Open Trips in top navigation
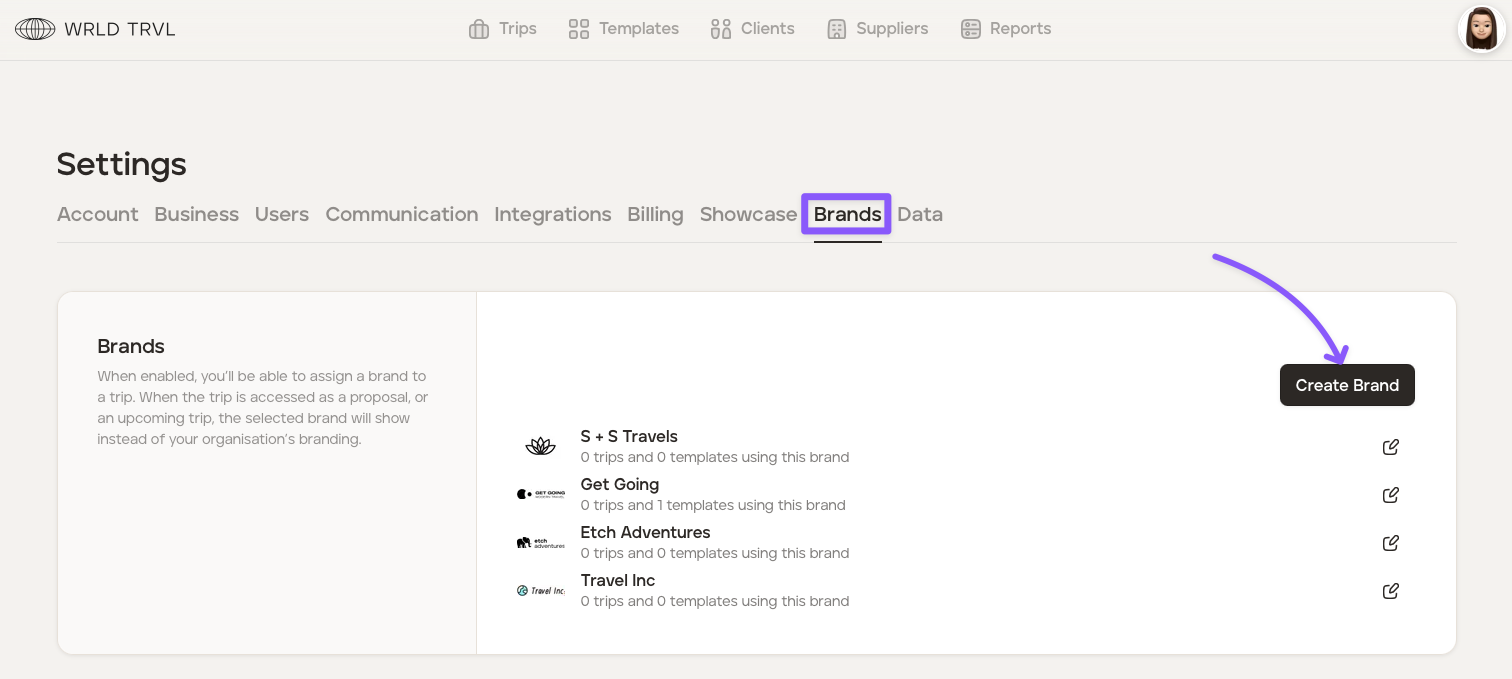Image resolution: width=1512 pixels, height=679 pixels. [x=503, y=29]
